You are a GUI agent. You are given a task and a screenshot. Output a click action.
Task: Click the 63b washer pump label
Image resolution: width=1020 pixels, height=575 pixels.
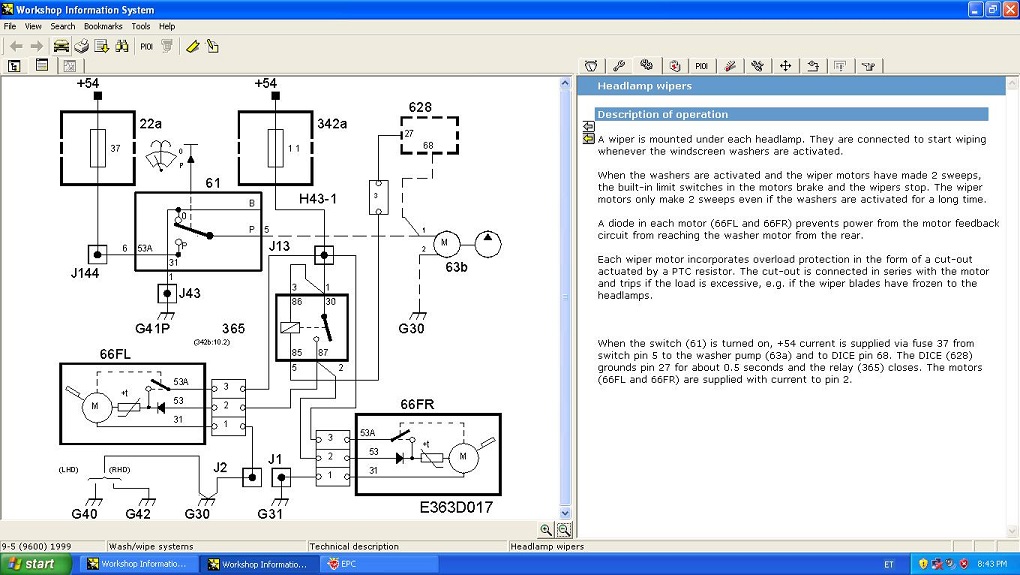tap(456, 267)
